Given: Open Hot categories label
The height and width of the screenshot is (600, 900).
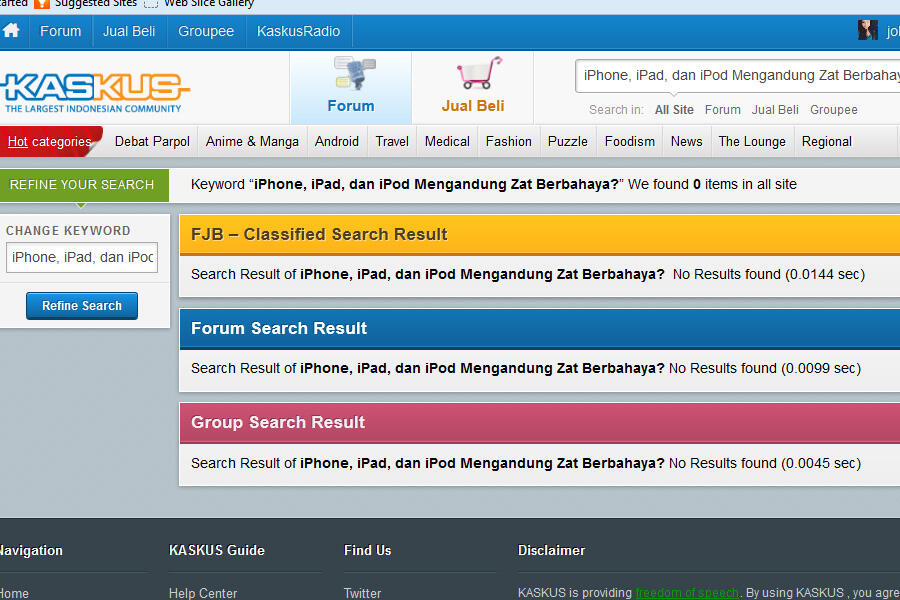Looking at the screenshot, I should coord(49,141).
